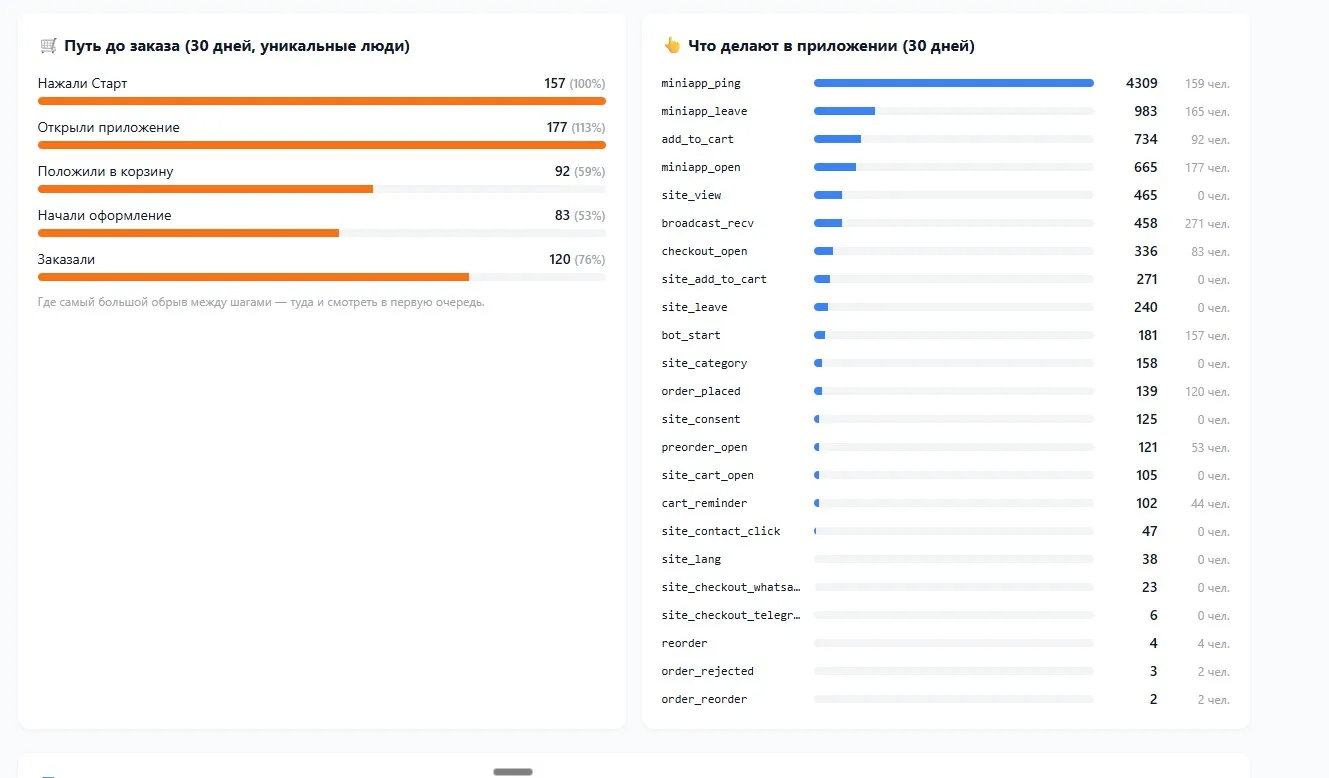Click the site_view event name
1329x778 pixels.
(x=691, y=196)
